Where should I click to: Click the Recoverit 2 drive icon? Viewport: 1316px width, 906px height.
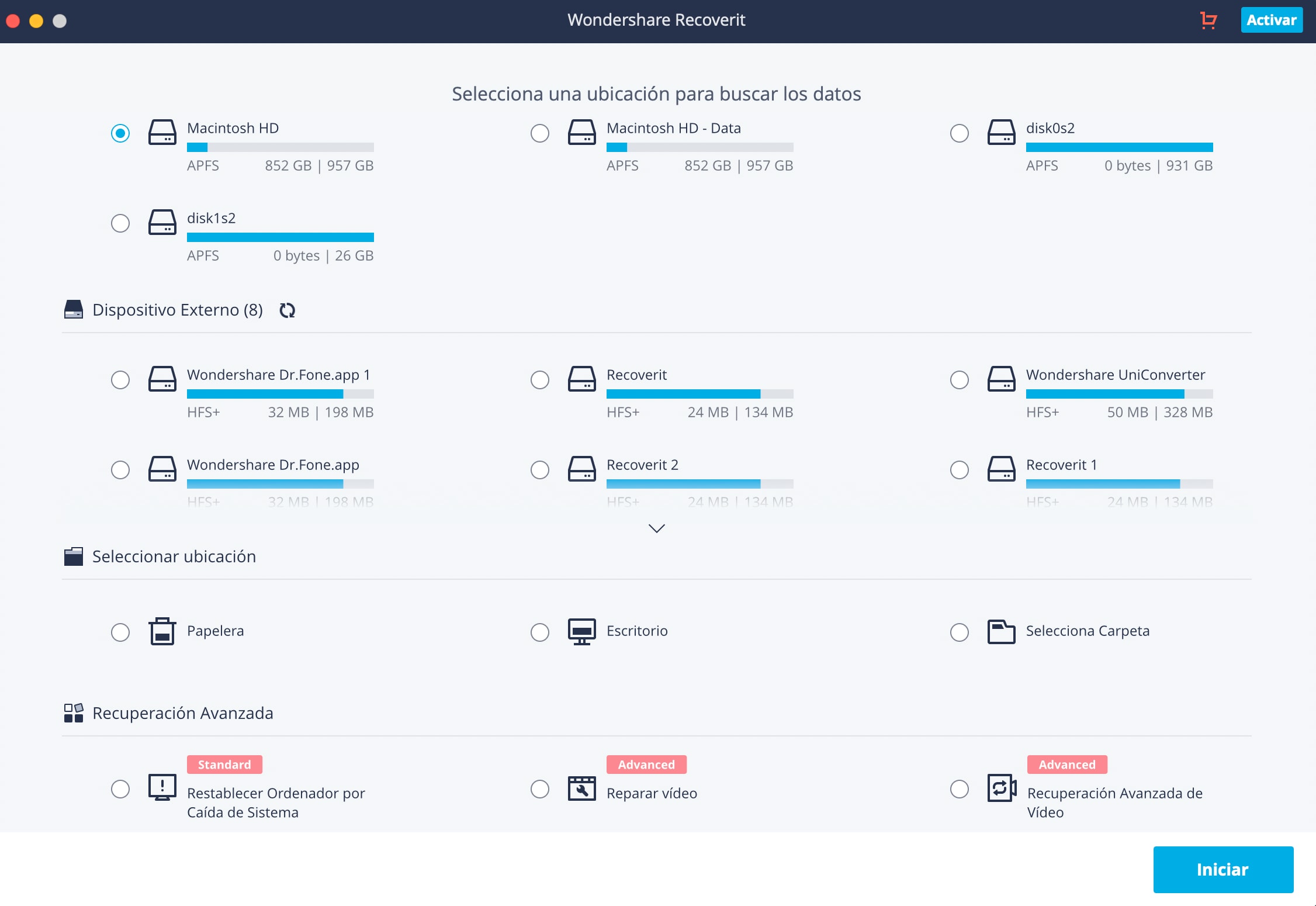582,469
